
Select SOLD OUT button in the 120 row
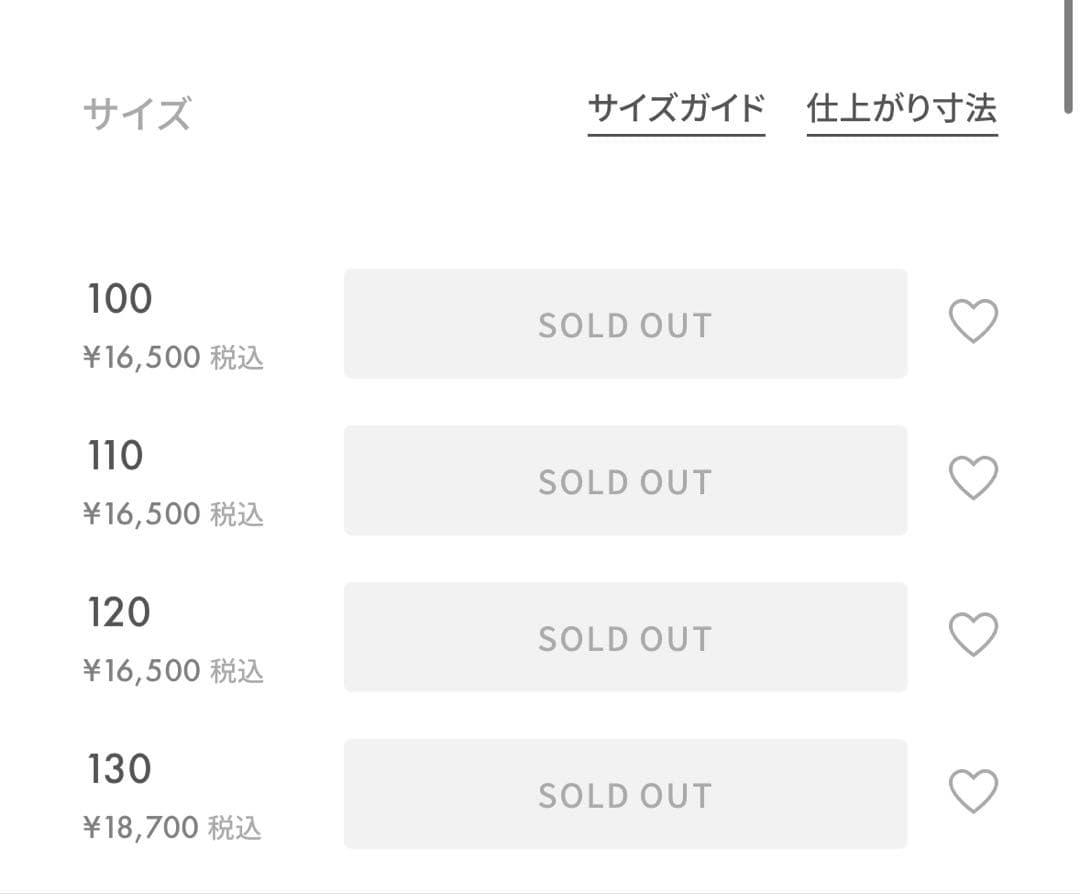click(x=625, y=637)
